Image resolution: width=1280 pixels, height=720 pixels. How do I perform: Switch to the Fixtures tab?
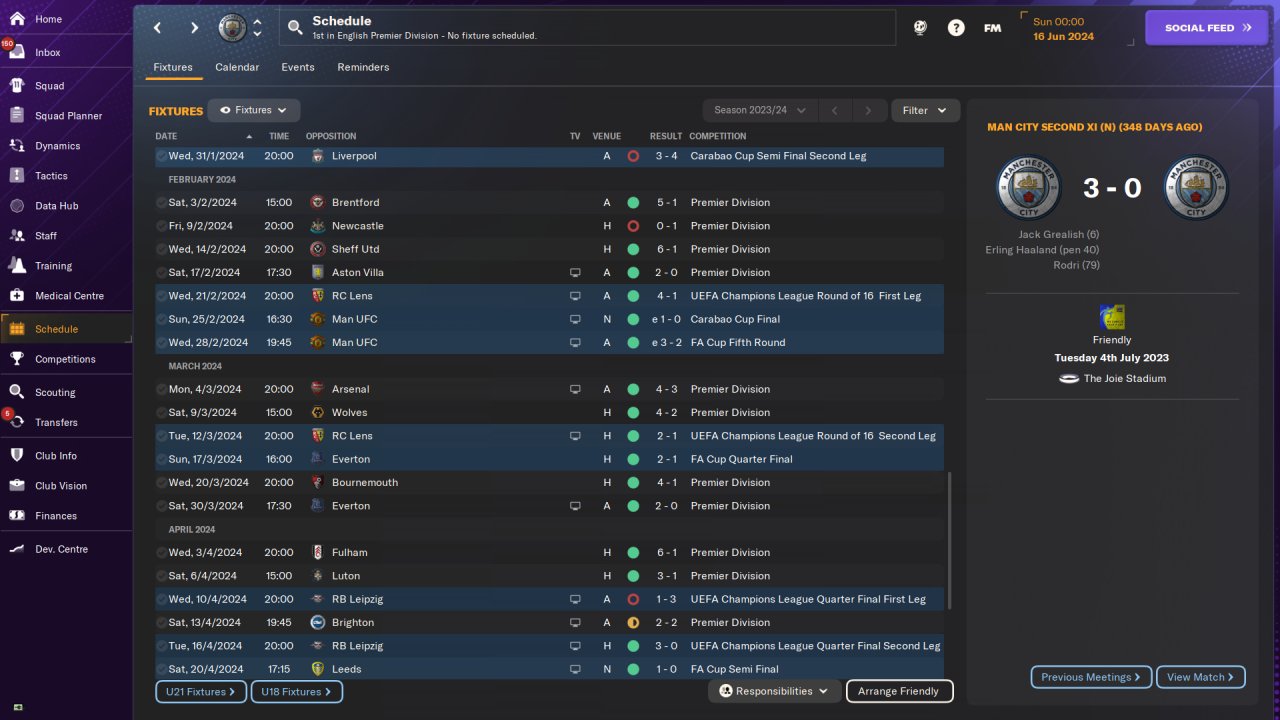(173, 67)
